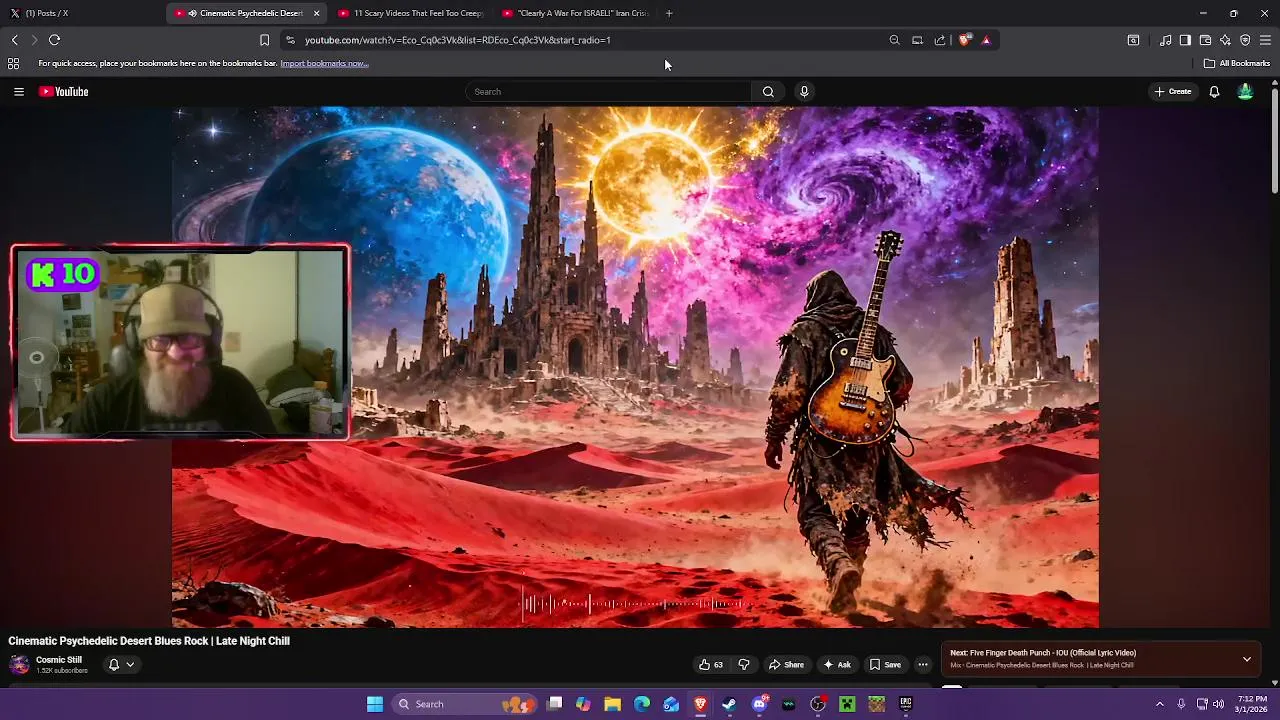Screen dimensions: 1280x720
Task: Open the apps grid icon on bookmarks bar
Action: coord(13,63)
